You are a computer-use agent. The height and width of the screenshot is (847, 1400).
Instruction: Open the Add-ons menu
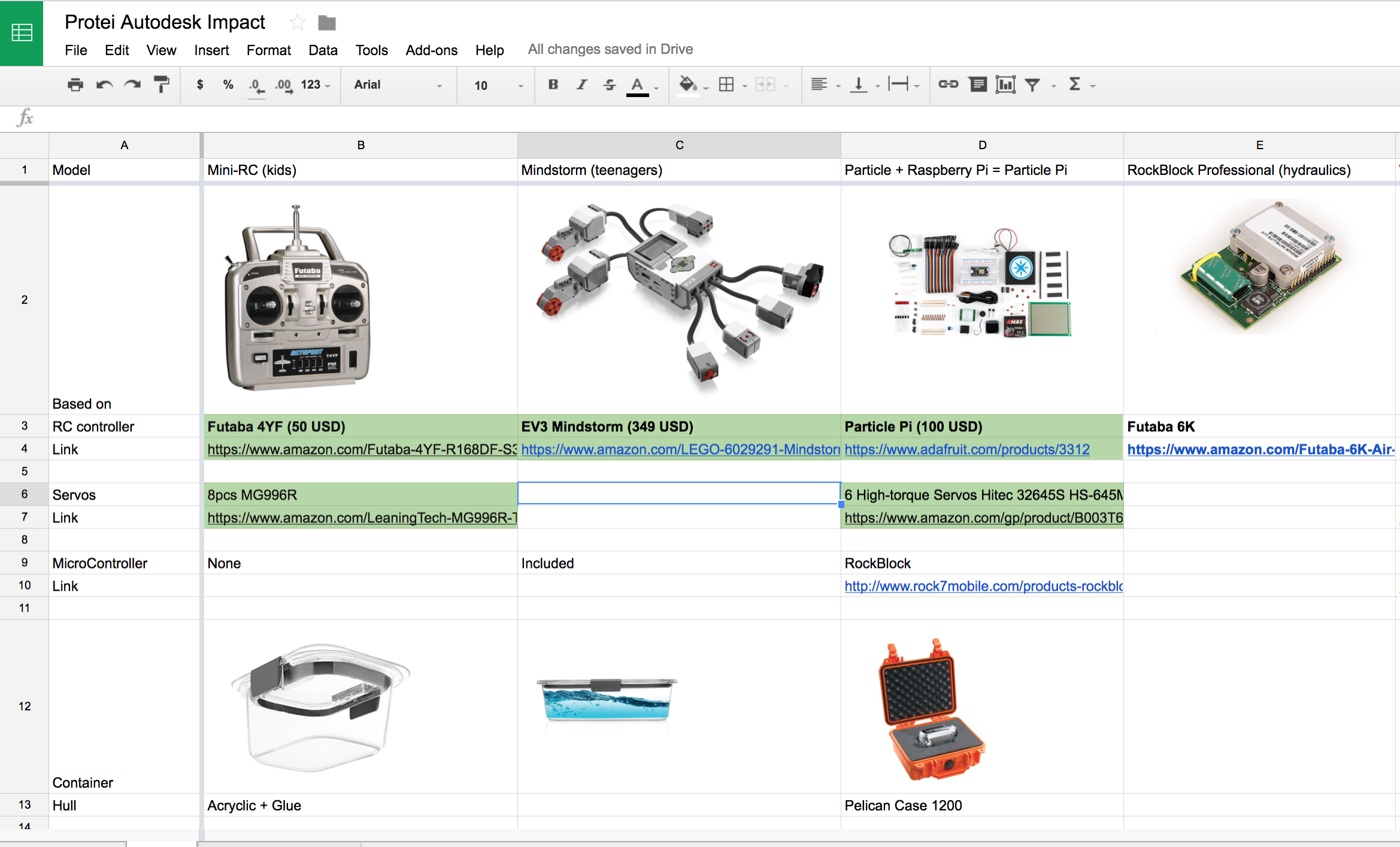431,50
